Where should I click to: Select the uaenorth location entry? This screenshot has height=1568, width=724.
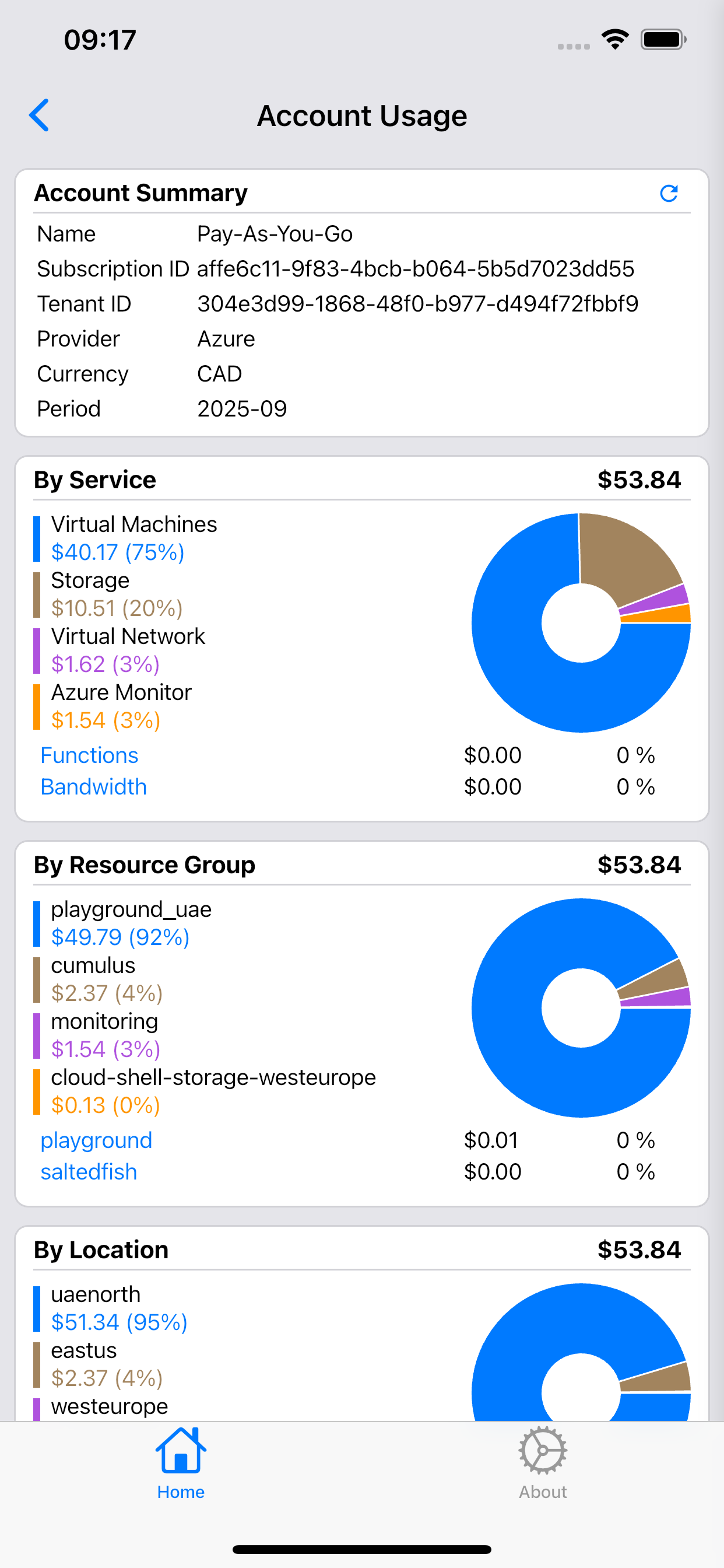[110, 1307]
